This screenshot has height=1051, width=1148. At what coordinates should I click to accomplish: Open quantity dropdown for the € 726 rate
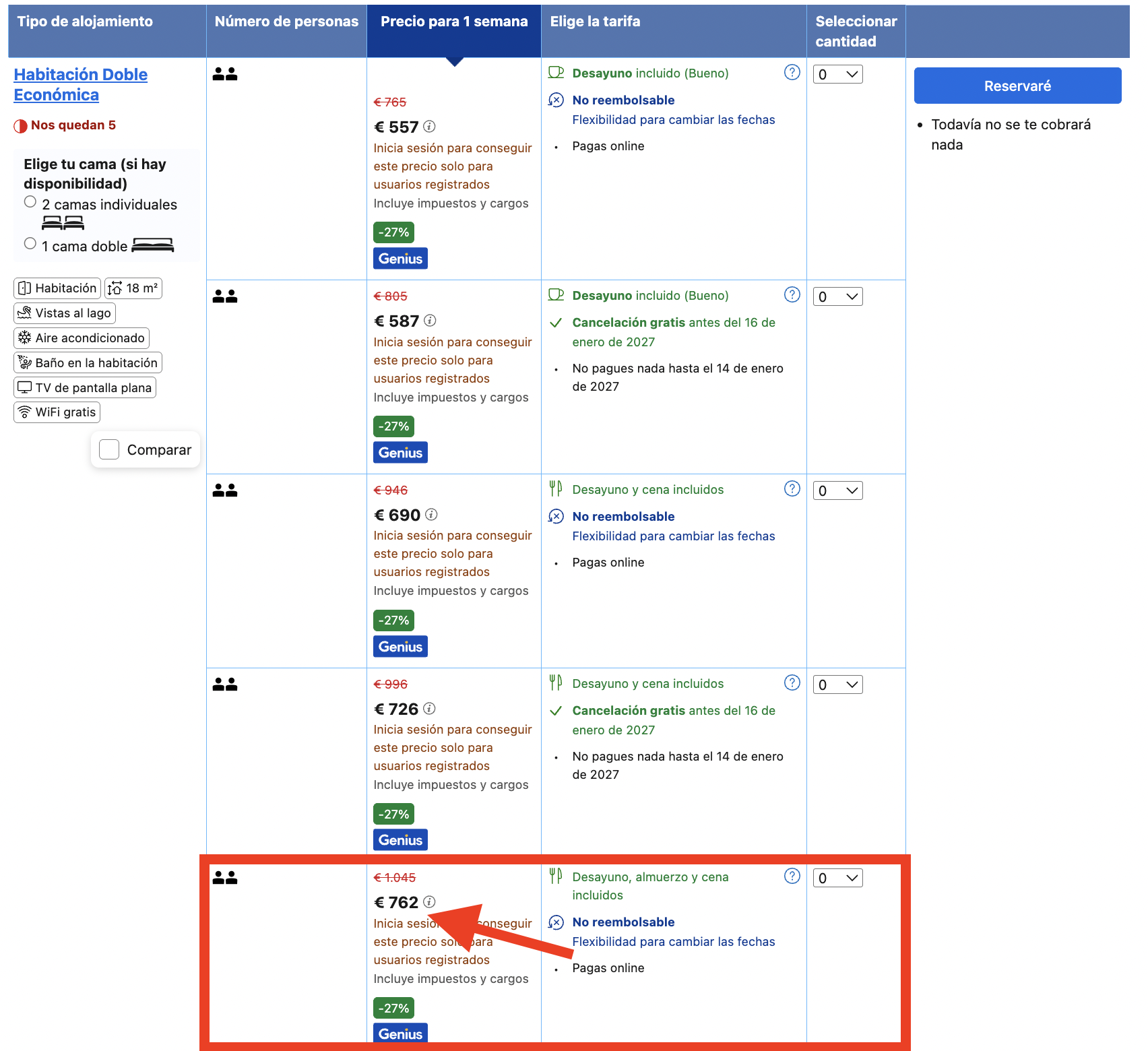[838, 684]
